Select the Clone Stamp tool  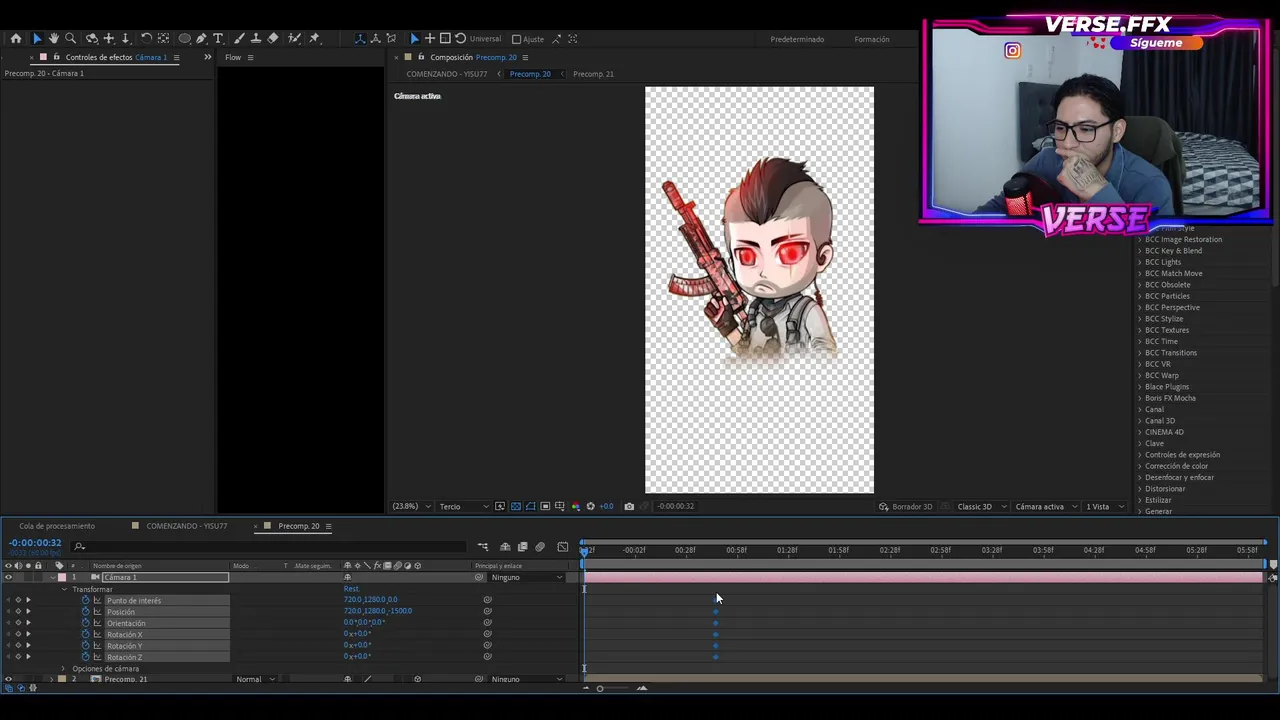256,39
